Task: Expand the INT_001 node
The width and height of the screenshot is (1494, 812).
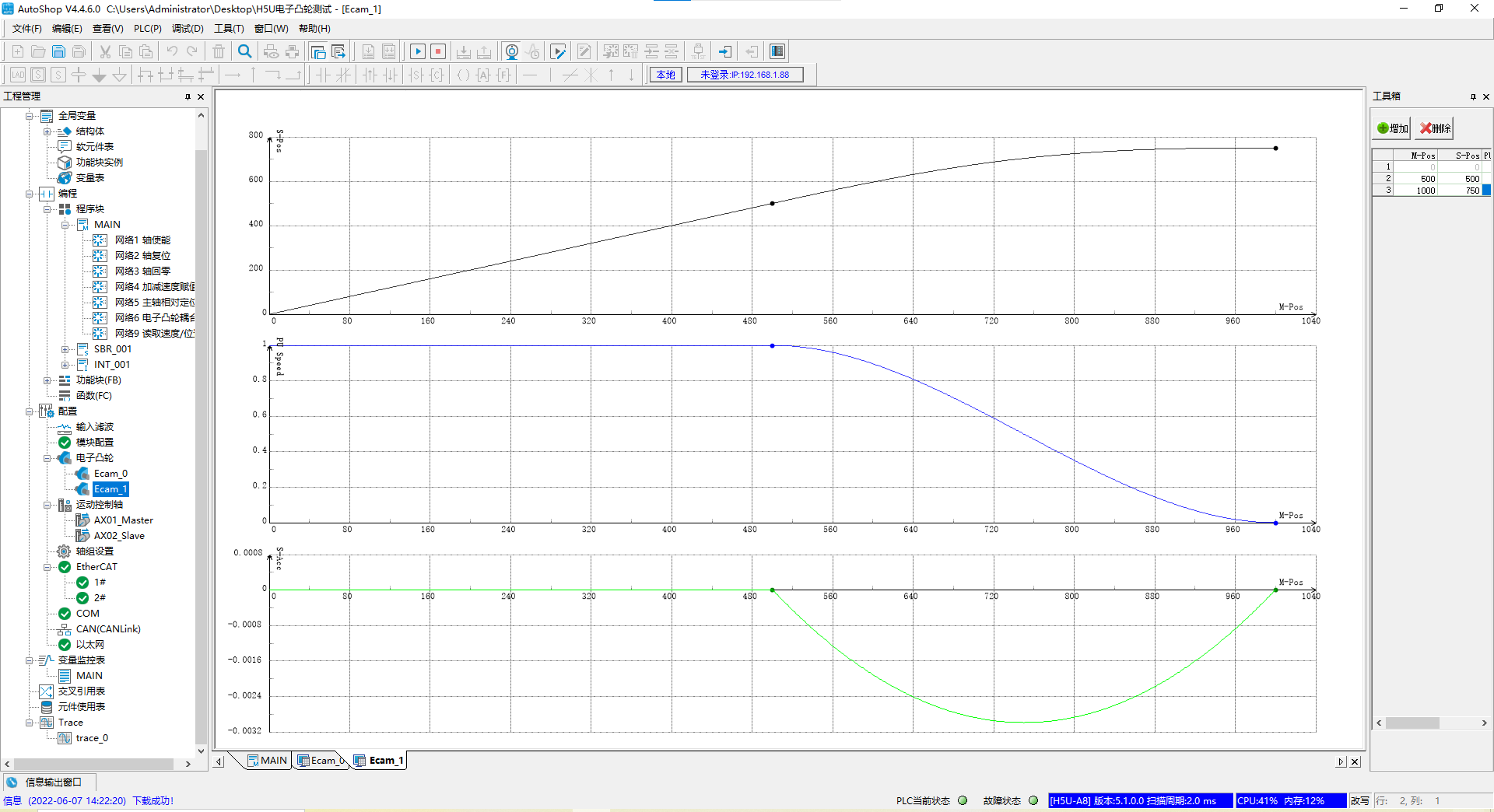Action: tap(65, 365)
